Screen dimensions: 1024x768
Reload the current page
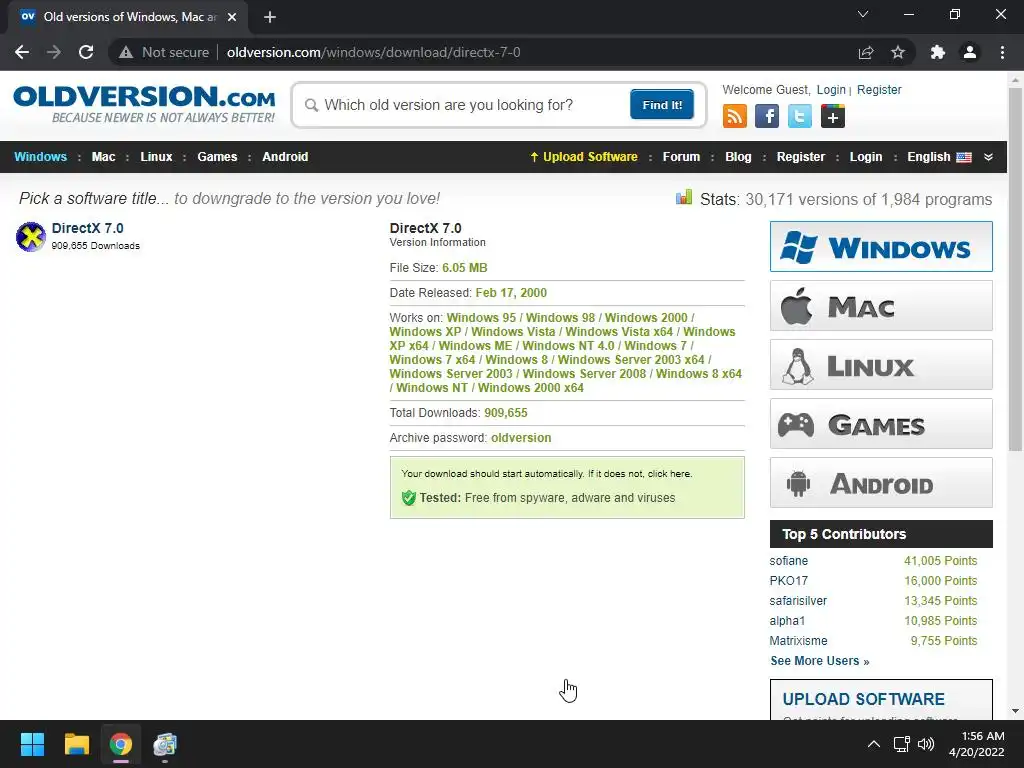(x=86, y=52)
